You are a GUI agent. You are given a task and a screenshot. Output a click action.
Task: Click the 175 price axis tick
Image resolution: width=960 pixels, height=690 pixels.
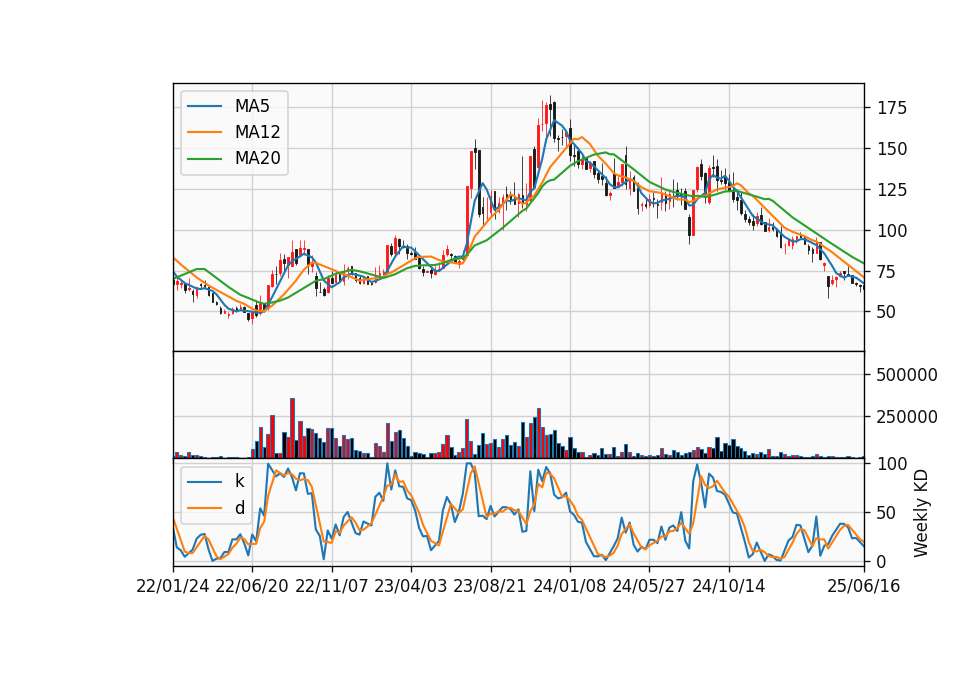click(891, 108)
